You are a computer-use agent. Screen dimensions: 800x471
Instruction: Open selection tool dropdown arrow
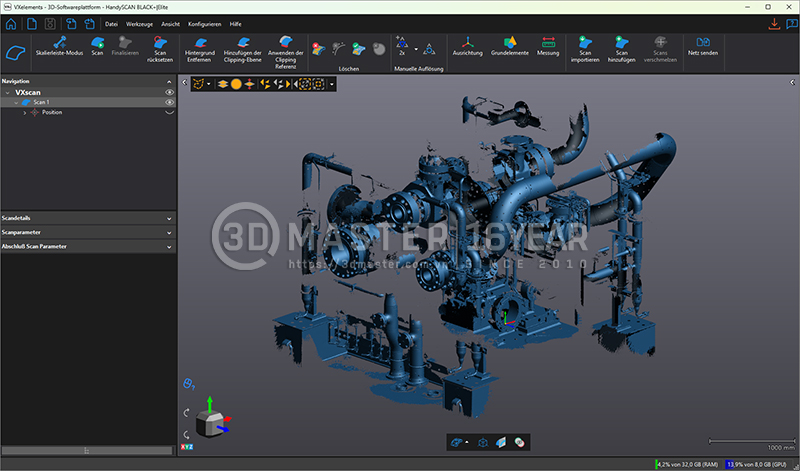tap(208, 84)
